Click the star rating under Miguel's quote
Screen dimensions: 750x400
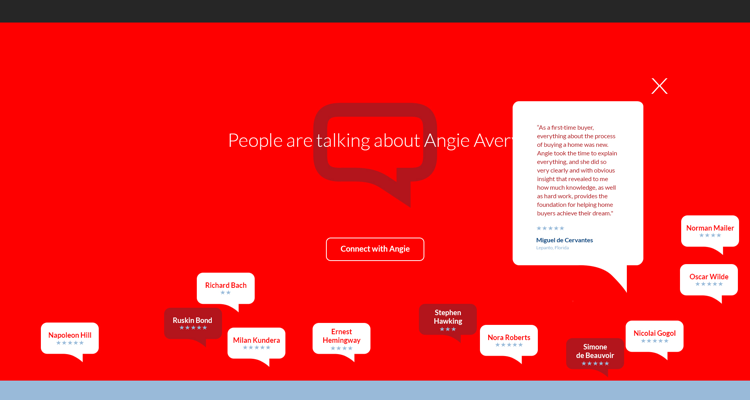[550, 228]
